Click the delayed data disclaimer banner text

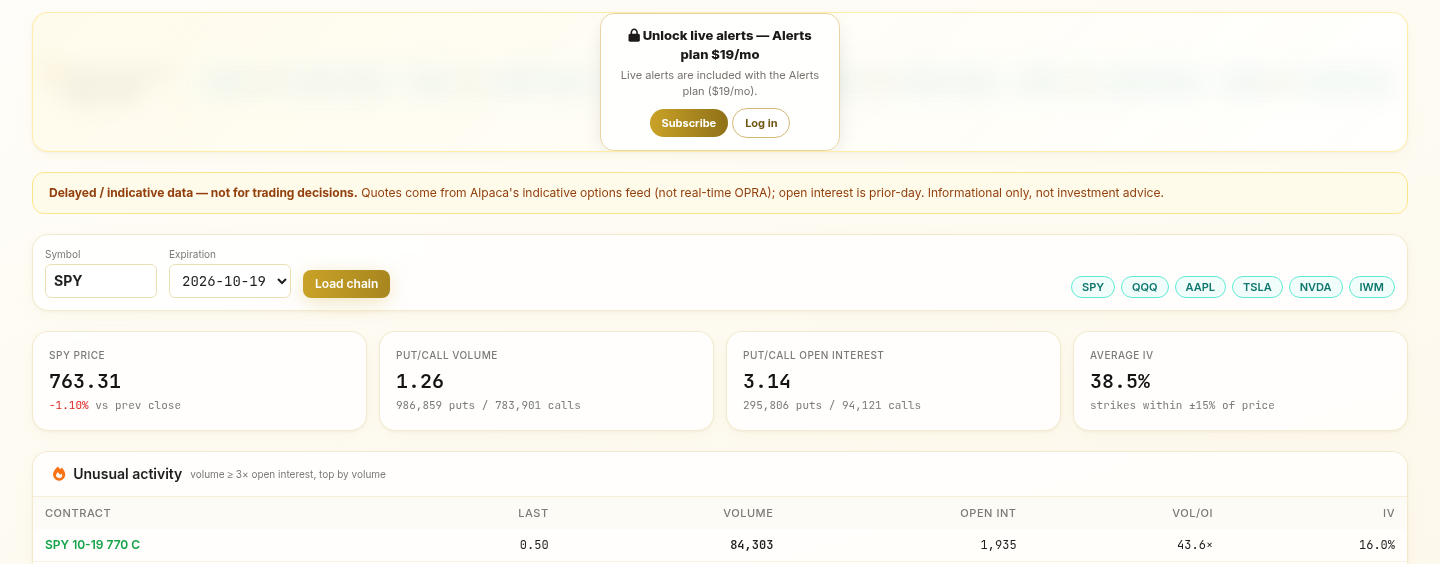pos(606,192)
